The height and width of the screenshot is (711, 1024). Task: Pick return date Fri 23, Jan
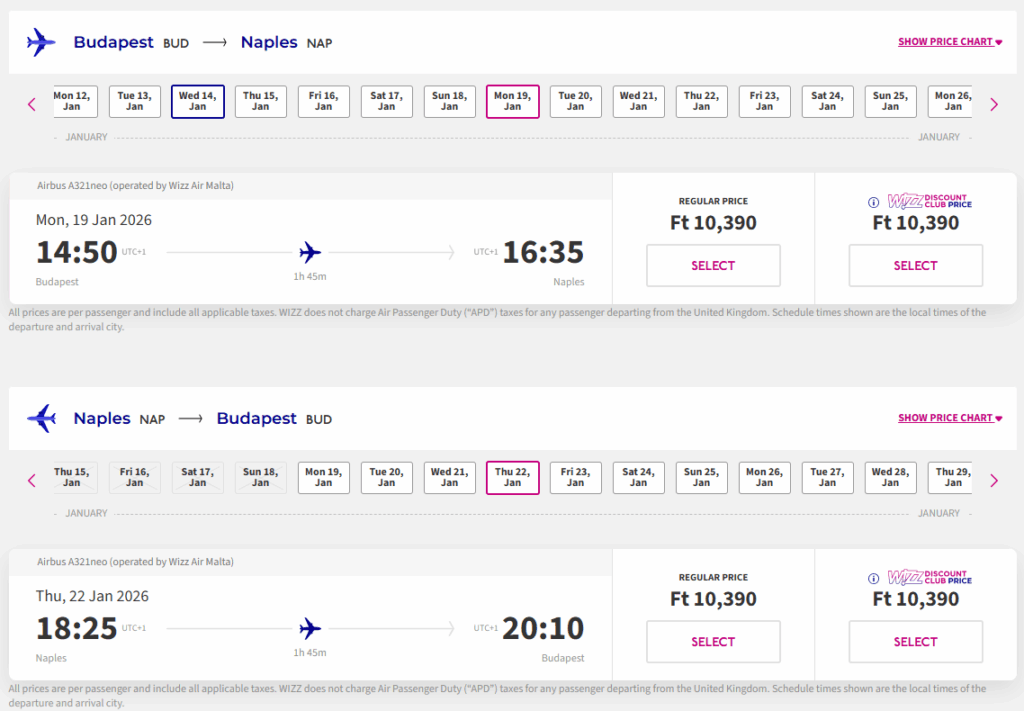pyautogui.click(x=576, y=477)
